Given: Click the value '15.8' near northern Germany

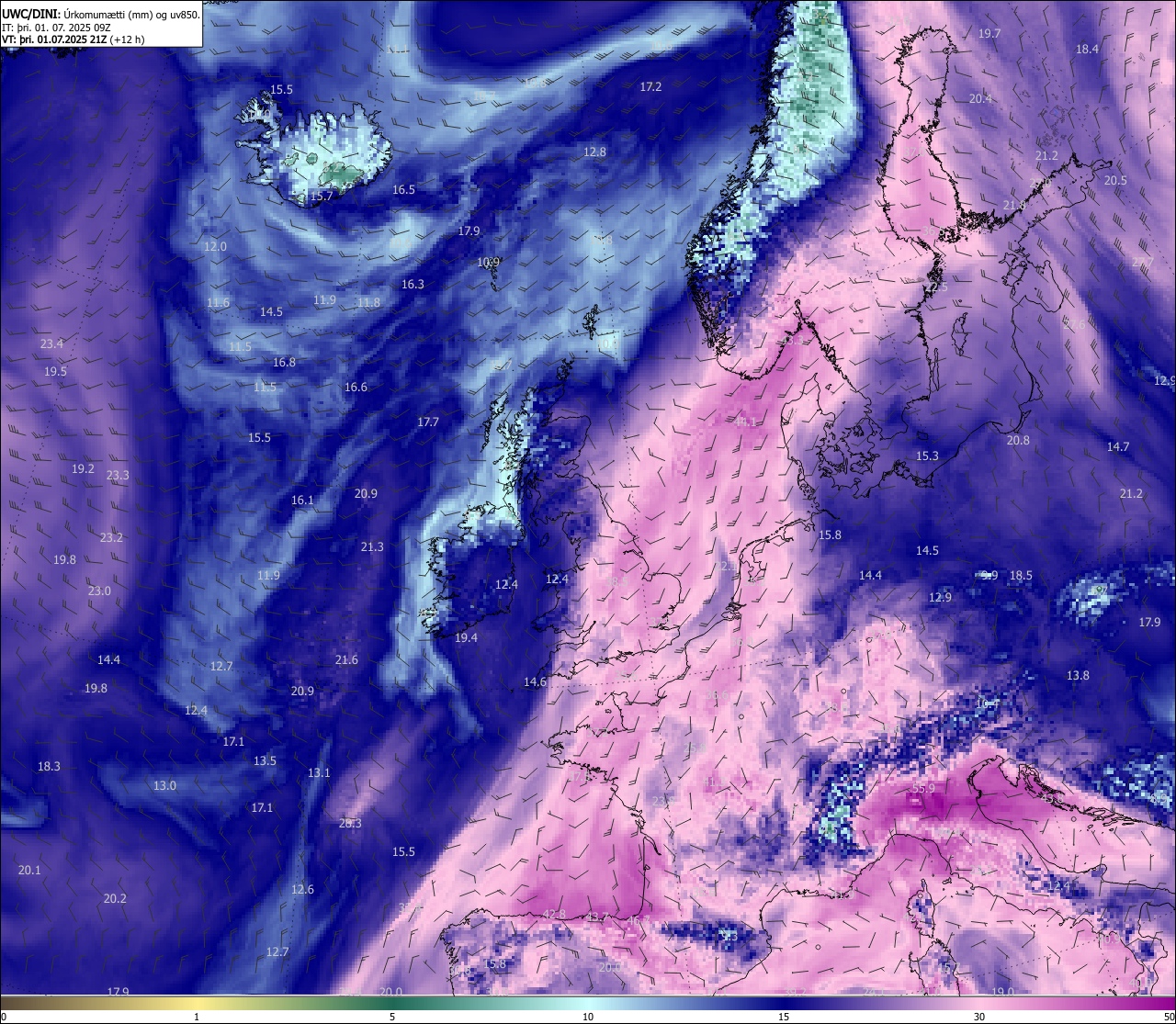Looking at the screenshot, I should coord(830,535).
